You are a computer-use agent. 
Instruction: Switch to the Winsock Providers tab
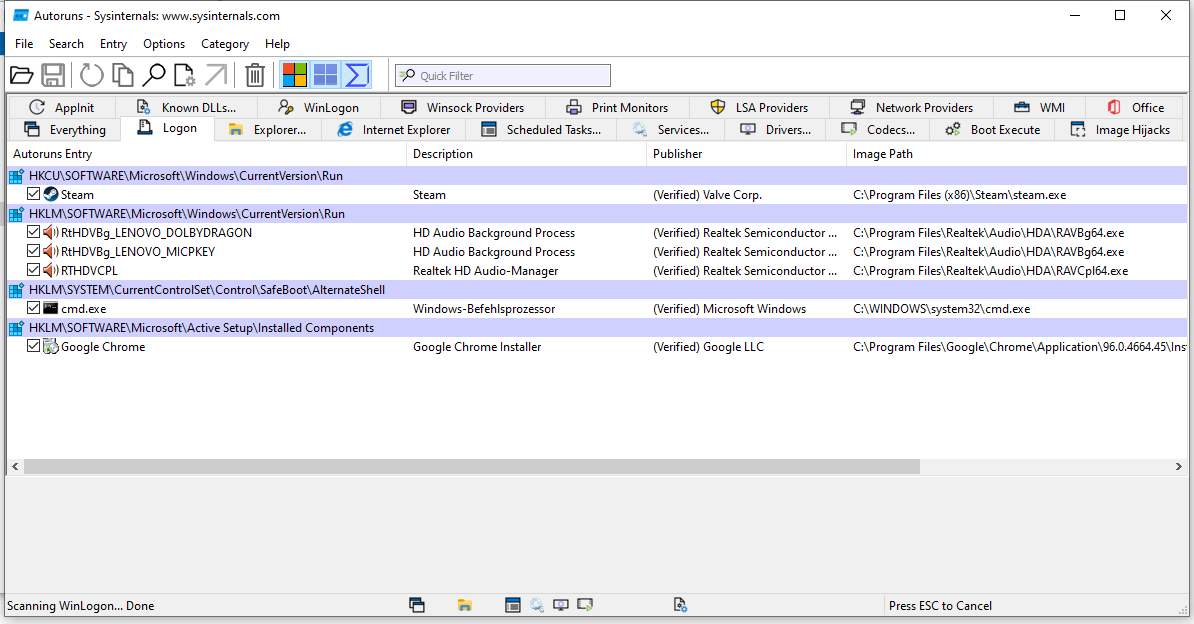462,107
